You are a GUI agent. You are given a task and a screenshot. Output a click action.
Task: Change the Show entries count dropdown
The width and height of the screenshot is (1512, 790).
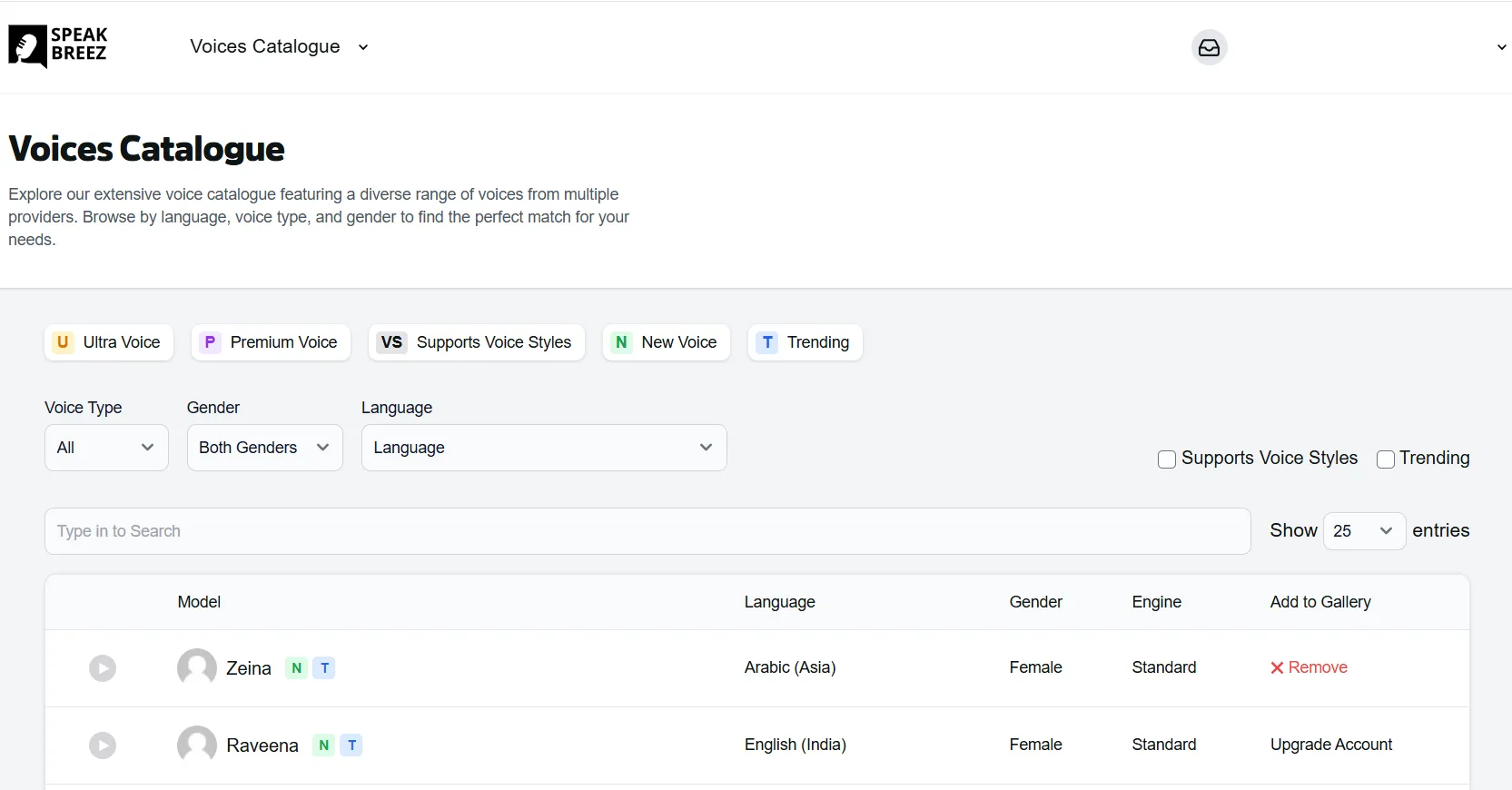1364,531
